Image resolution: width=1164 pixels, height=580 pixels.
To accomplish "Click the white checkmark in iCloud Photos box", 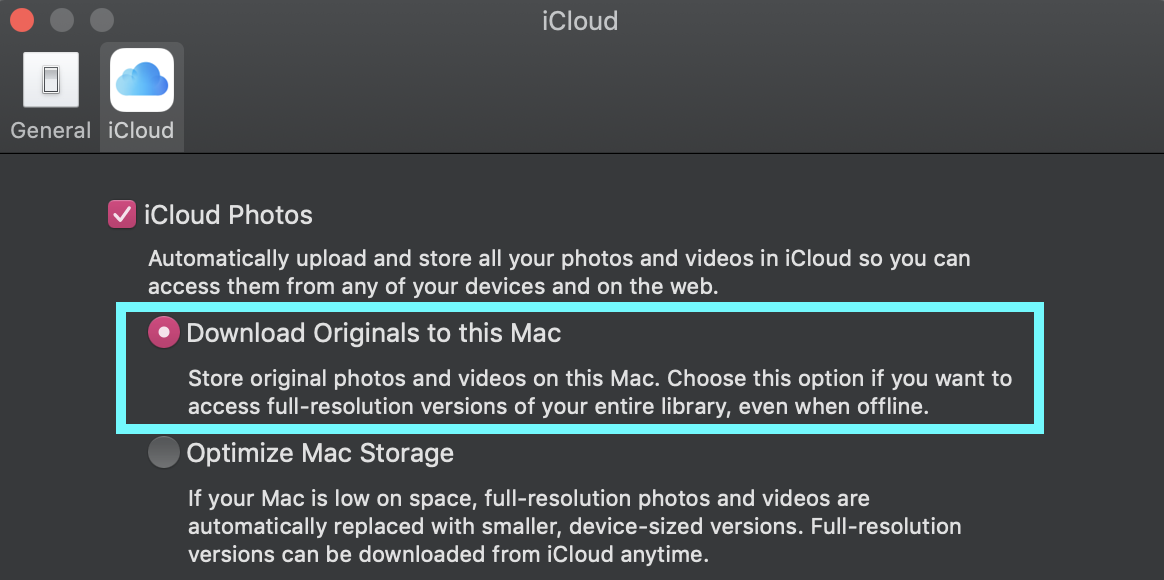I will point(122,215).
